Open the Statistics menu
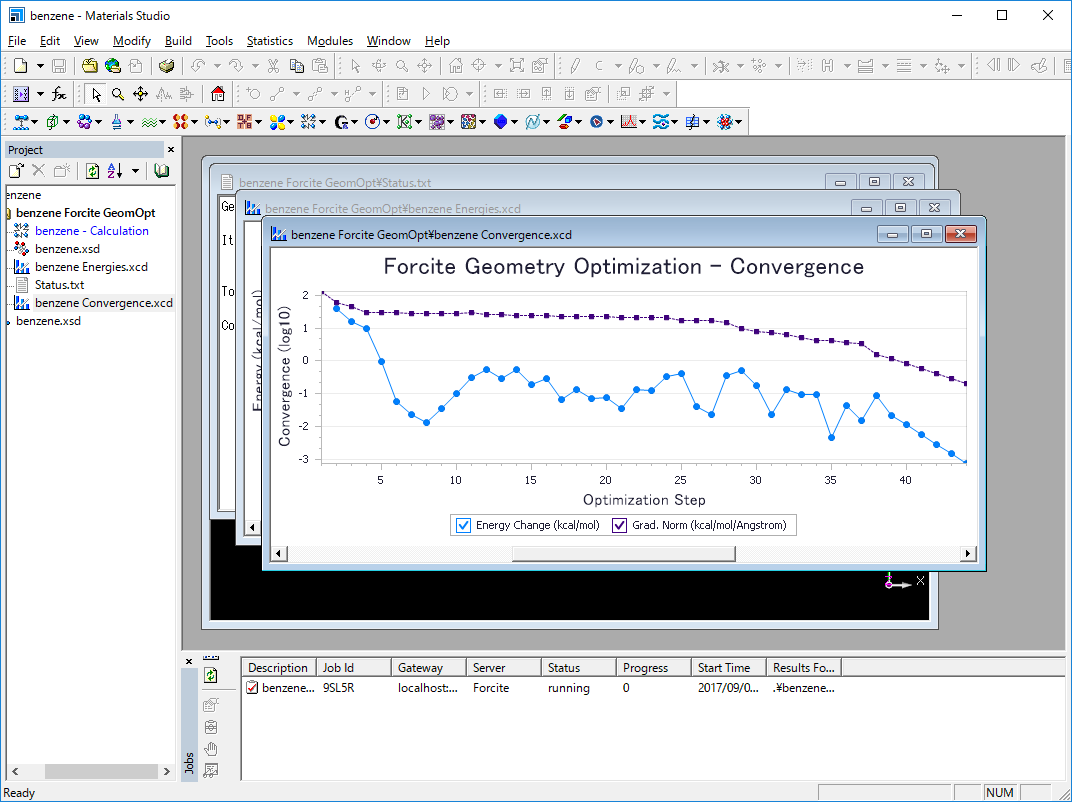 269,41
